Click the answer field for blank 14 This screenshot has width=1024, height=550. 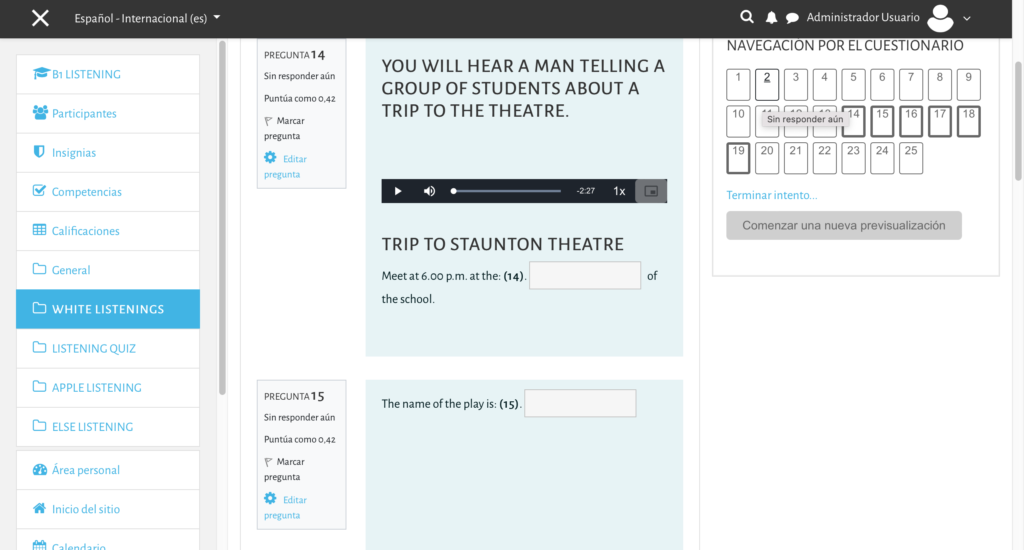pyautogui.click(x=584, y=275)
